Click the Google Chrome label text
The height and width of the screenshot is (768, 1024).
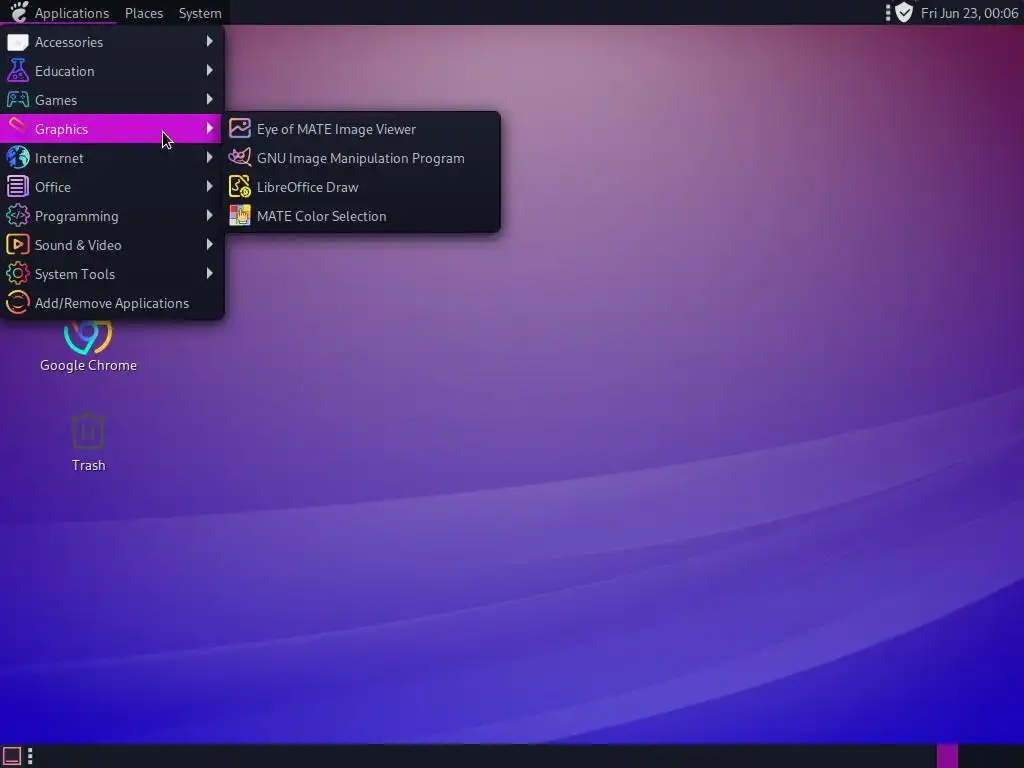(x=88, y=365)
